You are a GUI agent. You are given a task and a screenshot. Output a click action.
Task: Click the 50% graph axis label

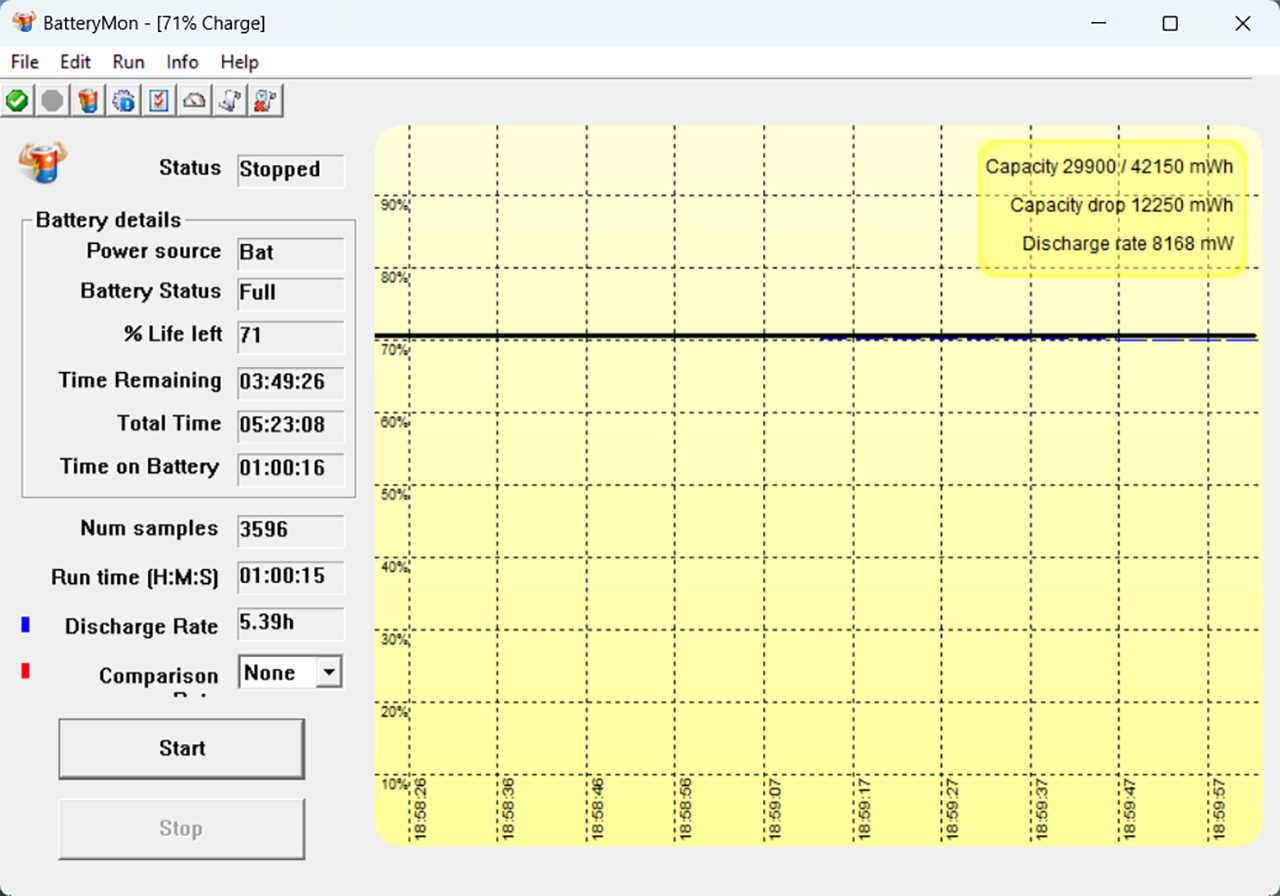pos(395,494)
